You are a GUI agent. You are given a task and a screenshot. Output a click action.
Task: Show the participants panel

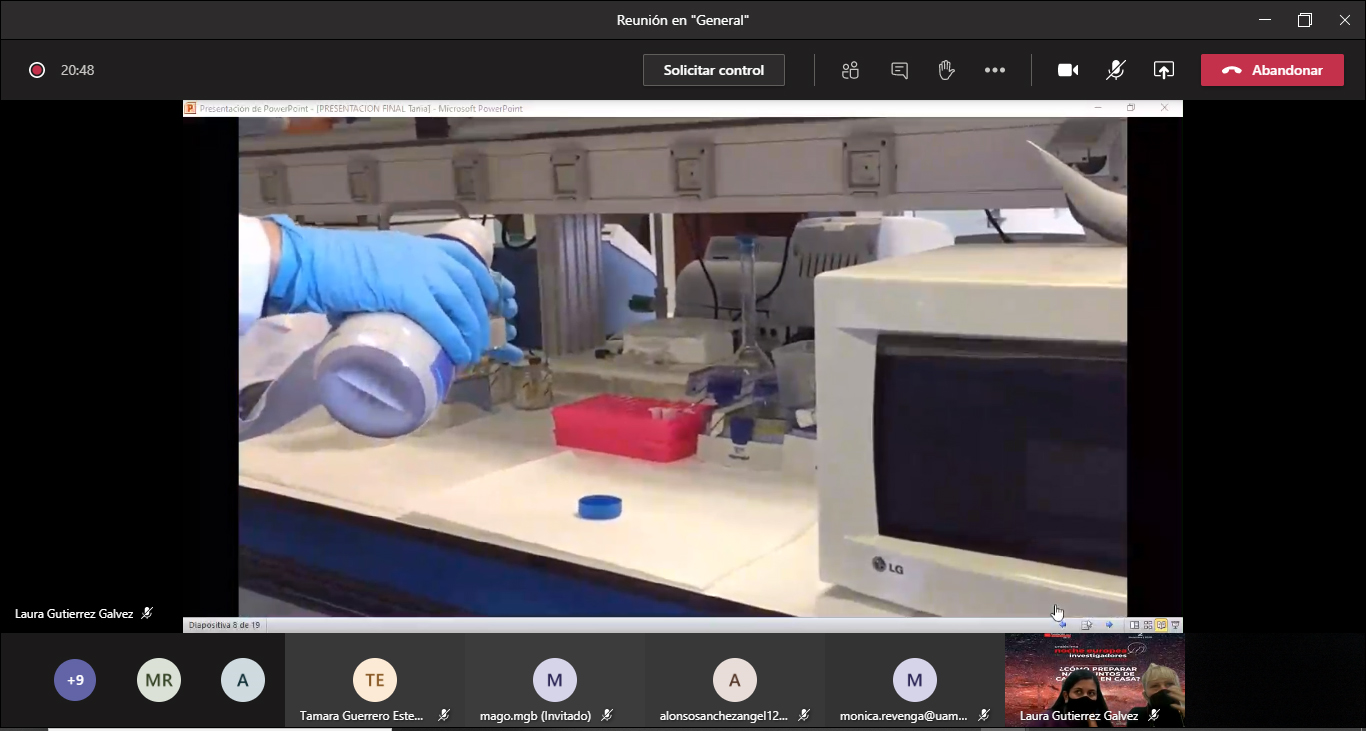tap(850, 70)
